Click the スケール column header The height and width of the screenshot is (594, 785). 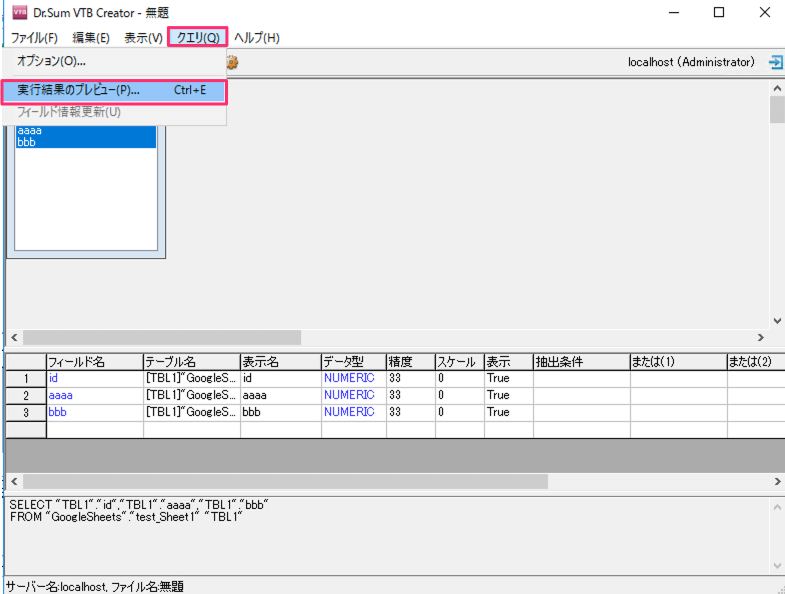coord(460,362)
